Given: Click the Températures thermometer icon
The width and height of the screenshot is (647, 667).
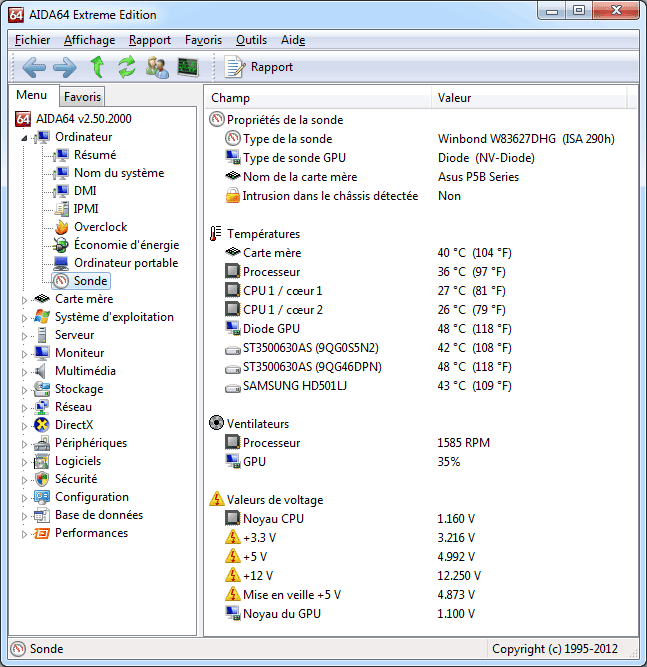Looking at the screenshot, I should tap(216, 234).
